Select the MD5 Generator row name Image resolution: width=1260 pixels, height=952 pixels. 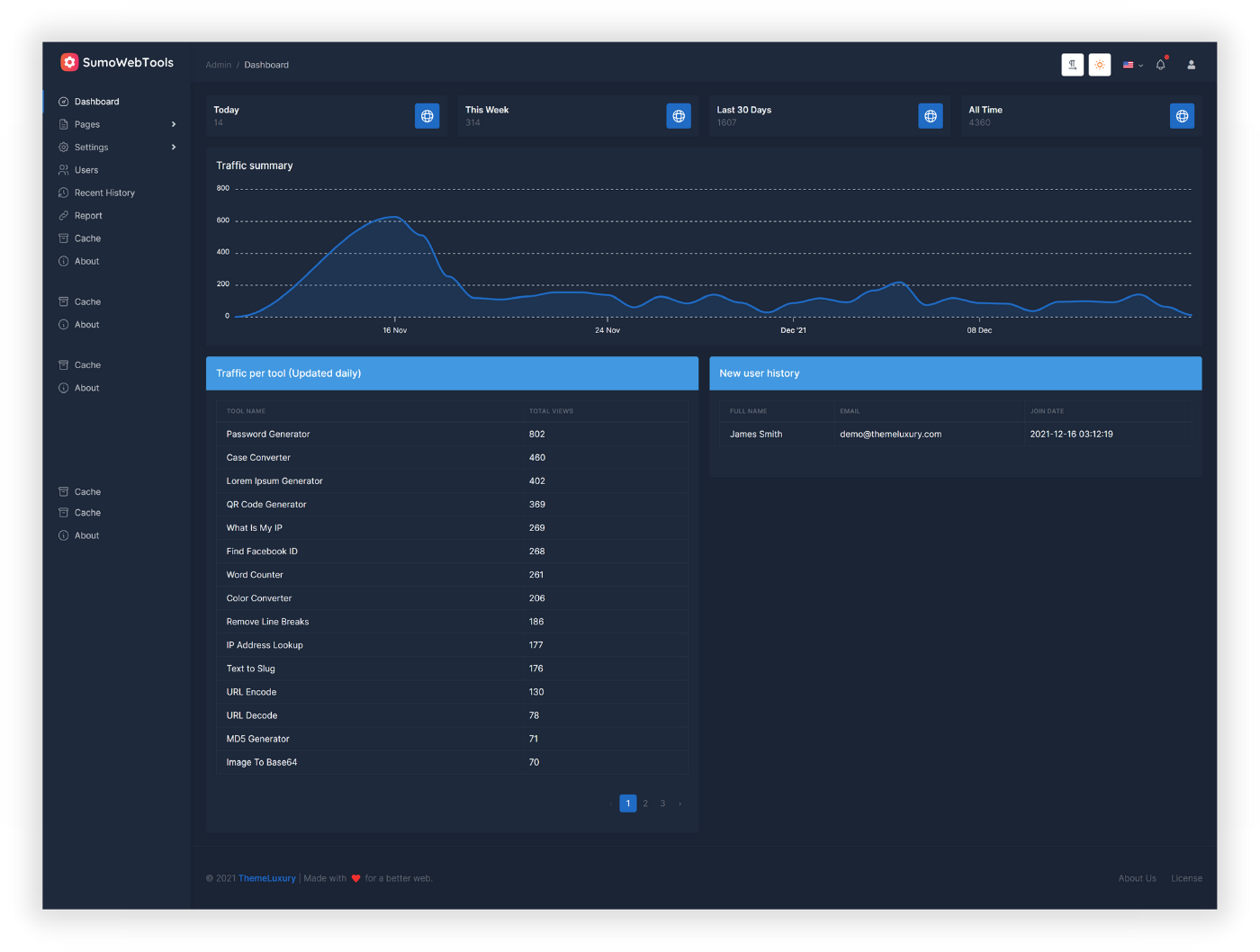coord(258,739)
